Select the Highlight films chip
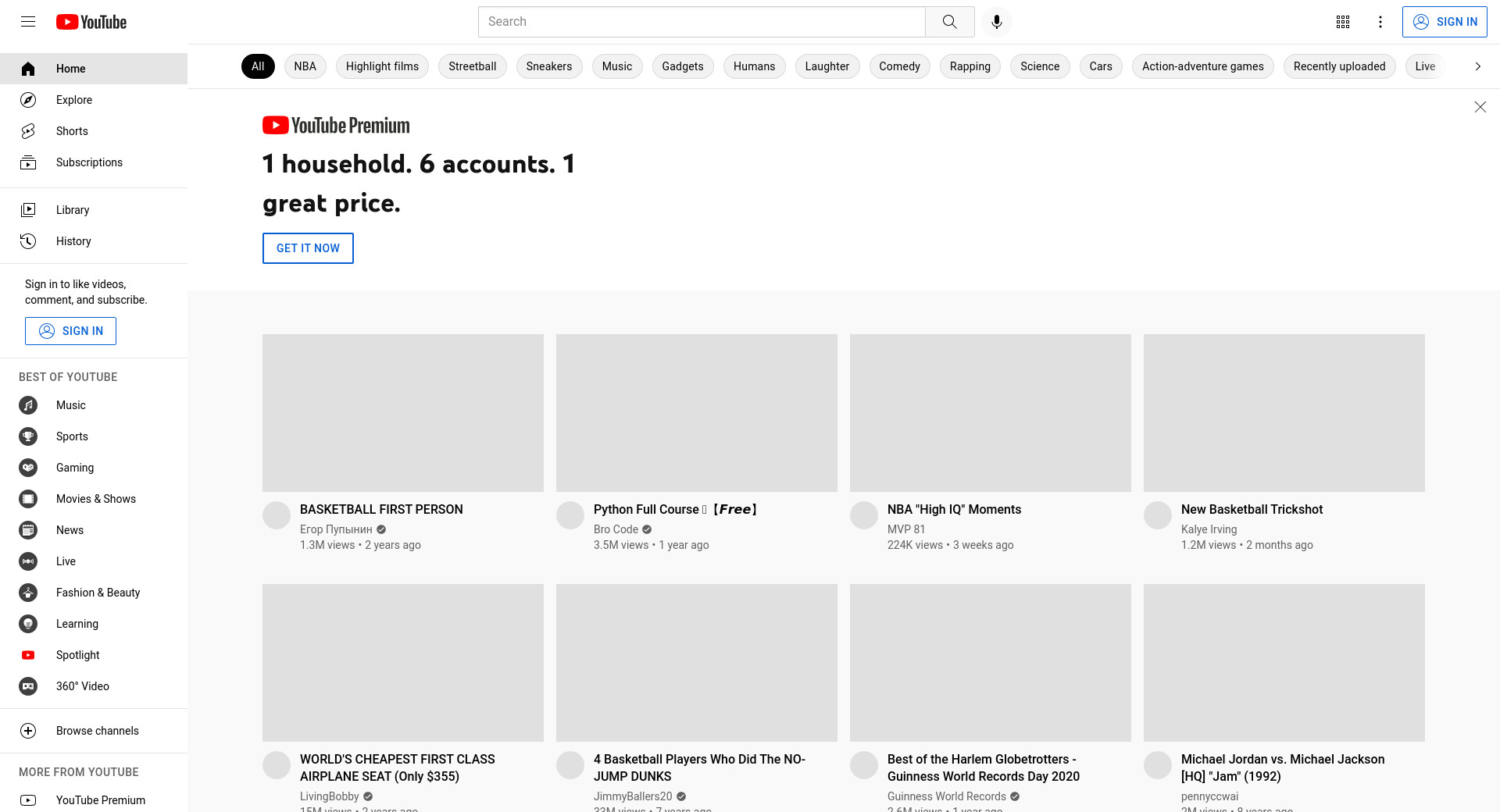 pyautogui.click(x=383, y=66)
